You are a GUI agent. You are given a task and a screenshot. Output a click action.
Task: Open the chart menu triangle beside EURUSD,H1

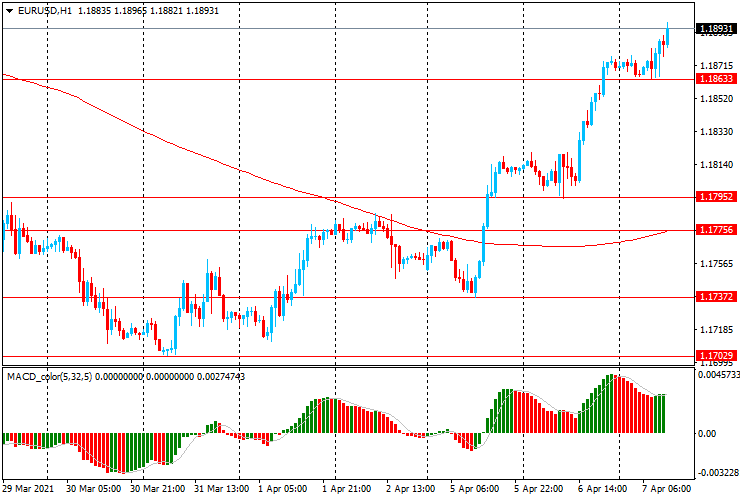tap(9, 11)
